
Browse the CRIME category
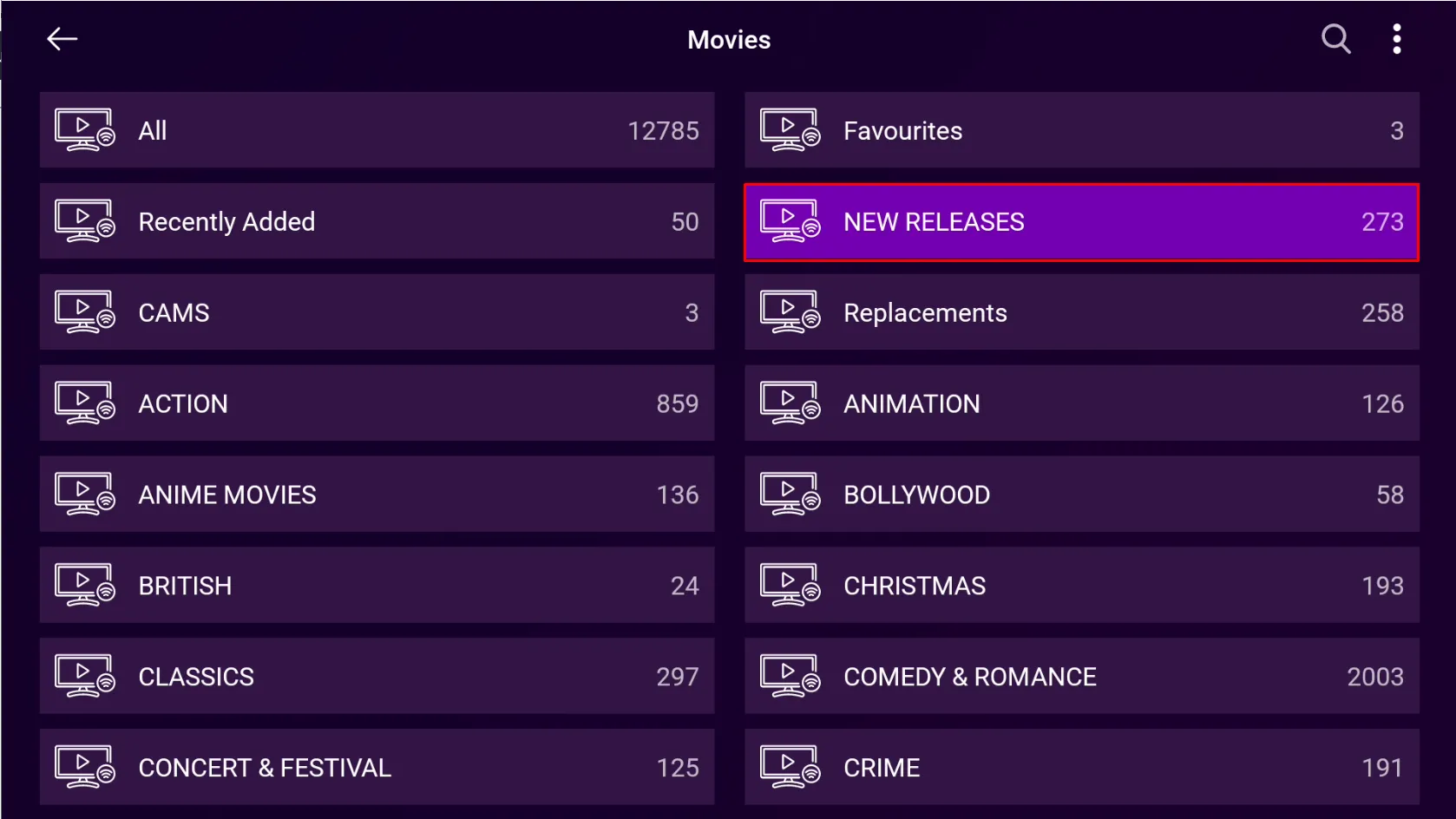click(1082, 768)
